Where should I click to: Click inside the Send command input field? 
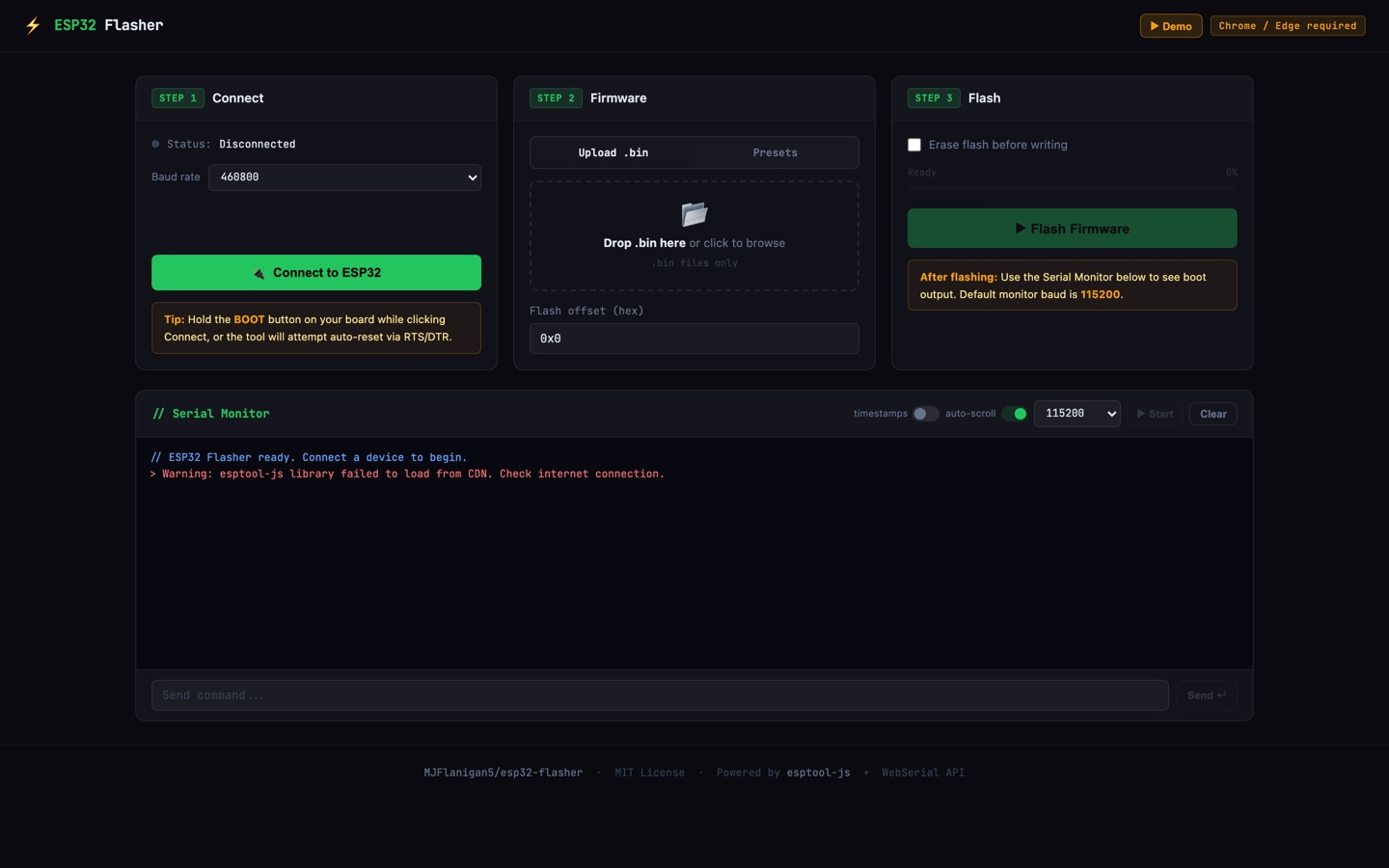(x=659, y=694)
